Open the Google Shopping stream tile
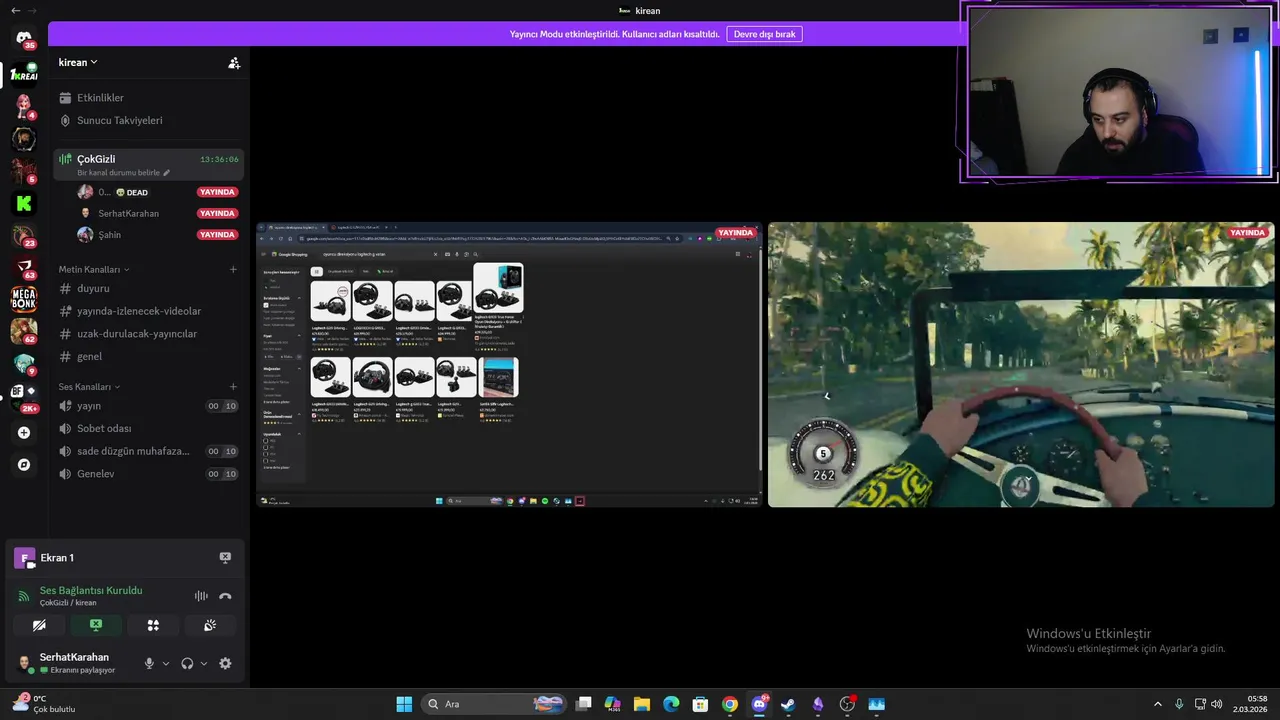 (509, 364)
